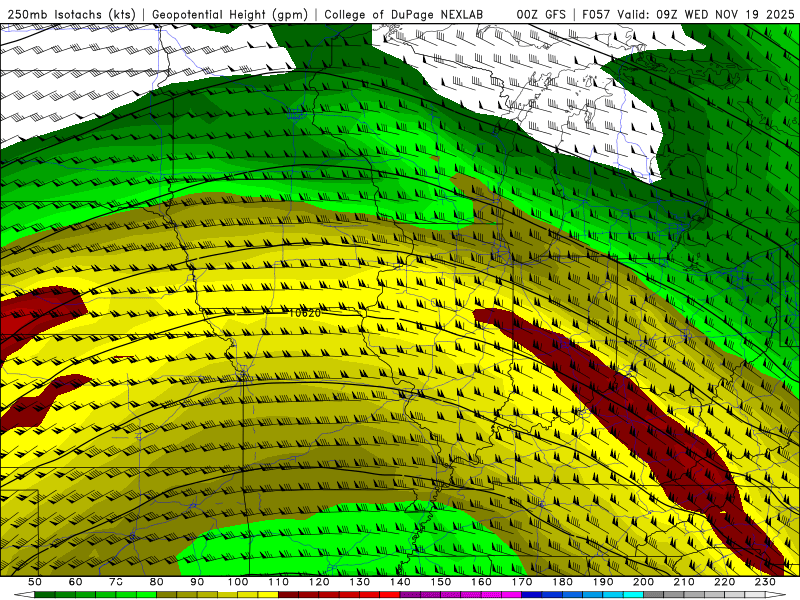Click the 90 value on the legend

pos(197,582)
